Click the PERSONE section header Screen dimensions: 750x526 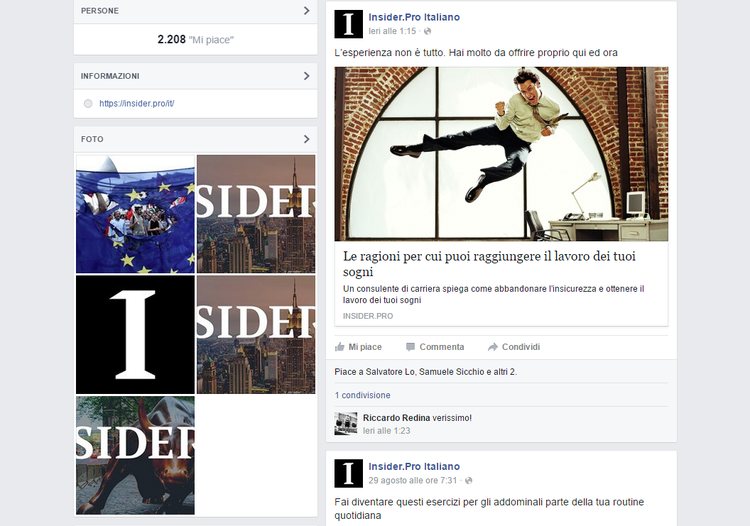click(x=195, y=11)
